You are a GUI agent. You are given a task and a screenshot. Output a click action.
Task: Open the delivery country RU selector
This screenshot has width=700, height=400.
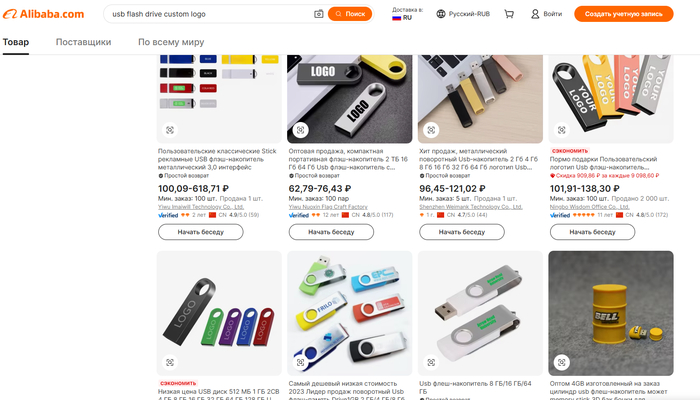(x=407, y=14)
